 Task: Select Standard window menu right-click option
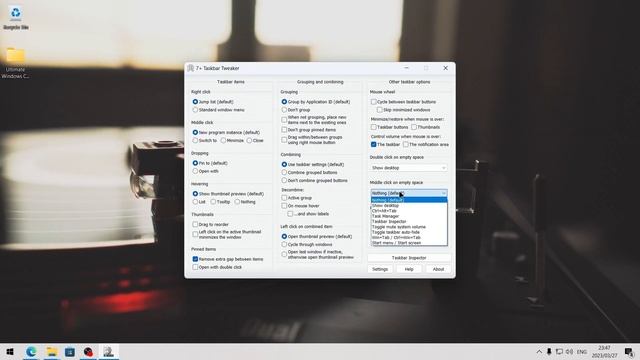(219, 110)
